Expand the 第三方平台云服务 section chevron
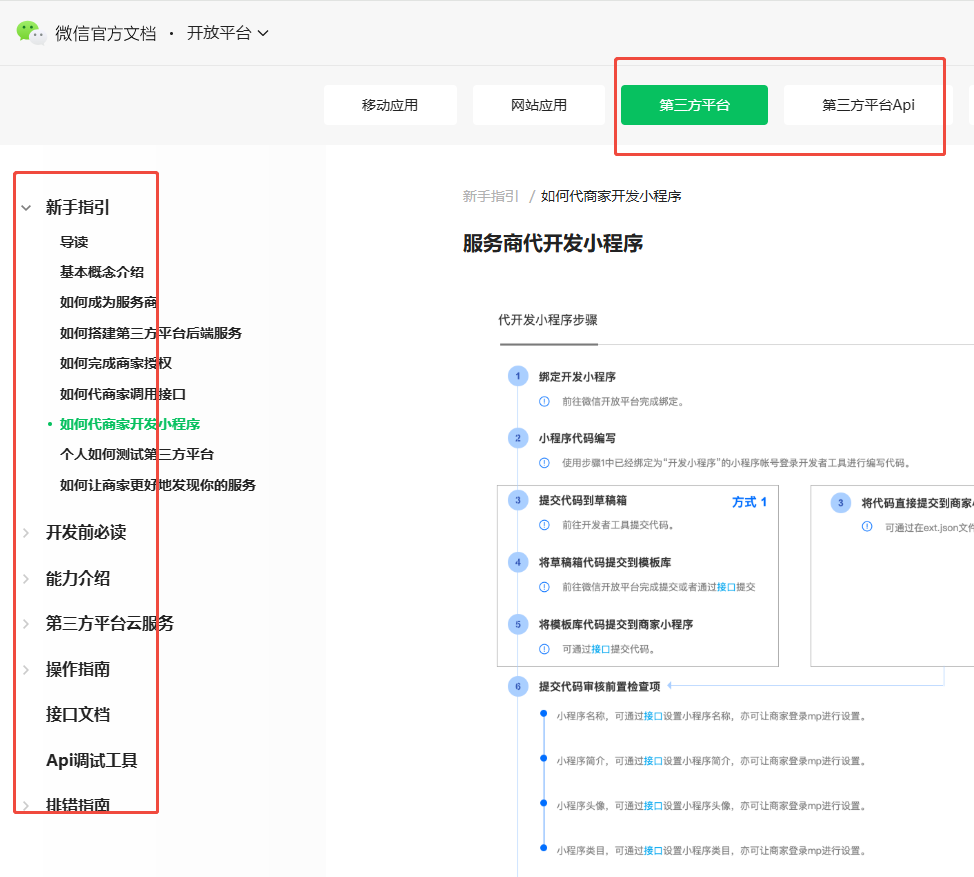974x877 pixels. pos(26,624)
